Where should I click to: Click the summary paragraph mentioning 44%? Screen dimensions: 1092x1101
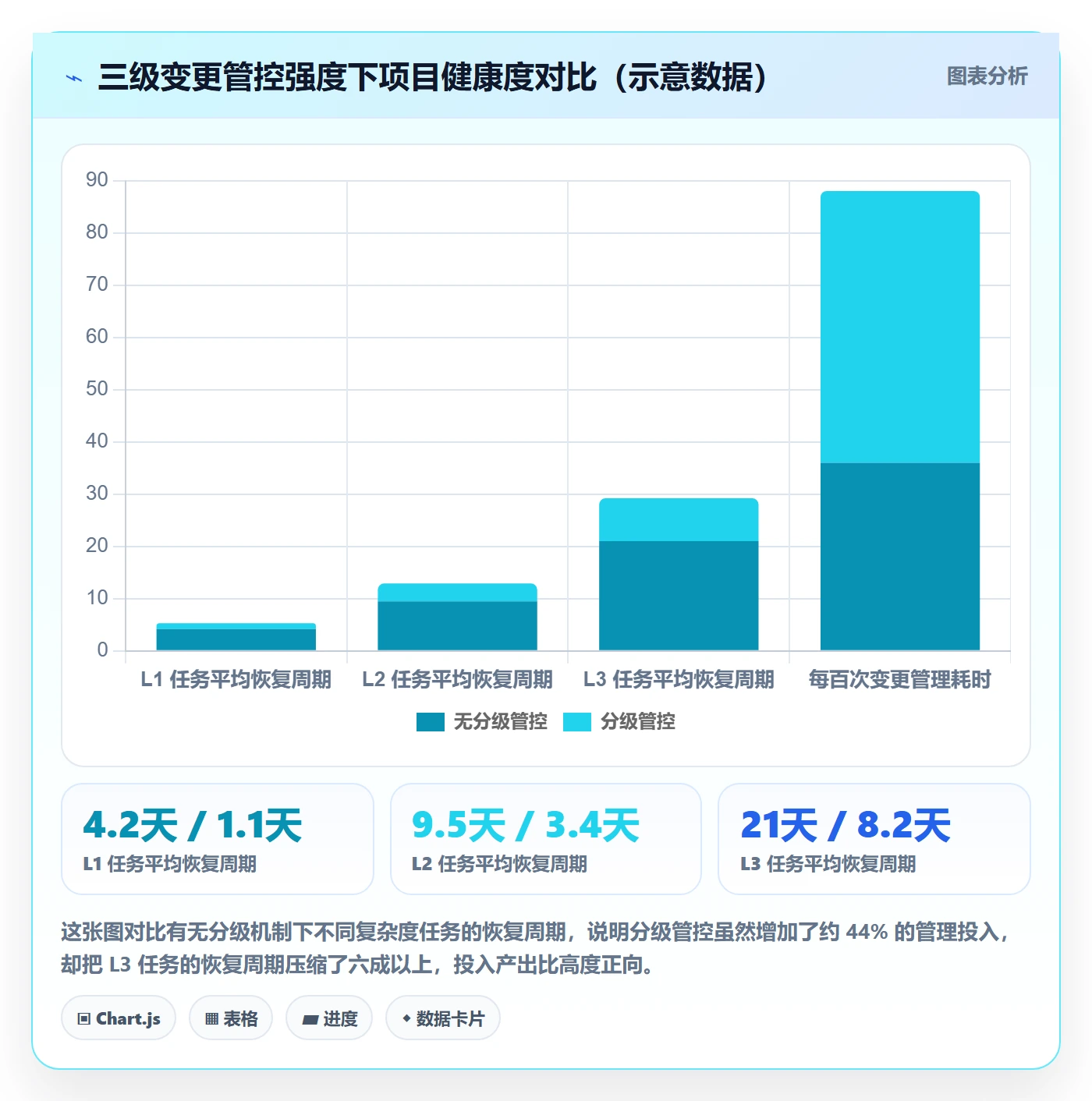click(x=537, y=948)
